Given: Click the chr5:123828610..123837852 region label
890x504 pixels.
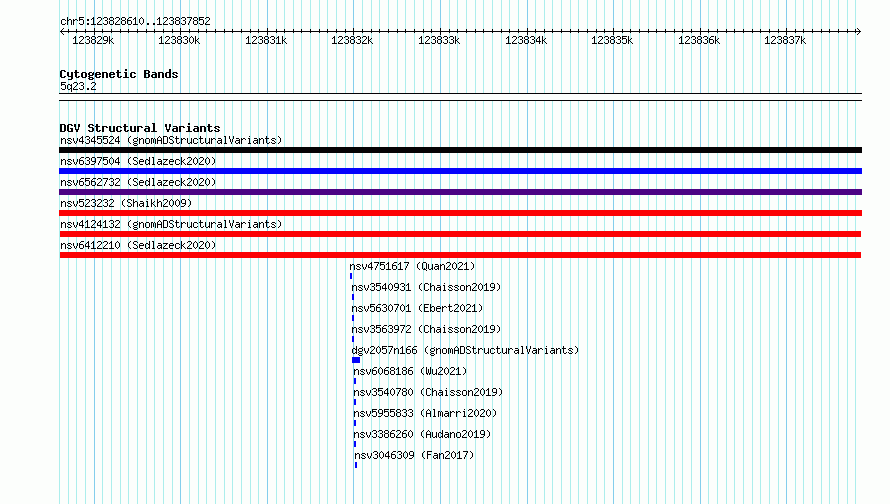Looking at the screenshot, I should (x=135, y=22).
